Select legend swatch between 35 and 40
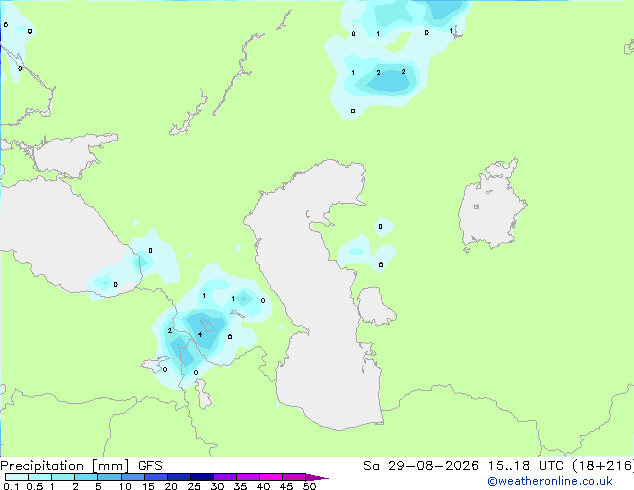Screen dimensions: 634x490 click(247, 477)
